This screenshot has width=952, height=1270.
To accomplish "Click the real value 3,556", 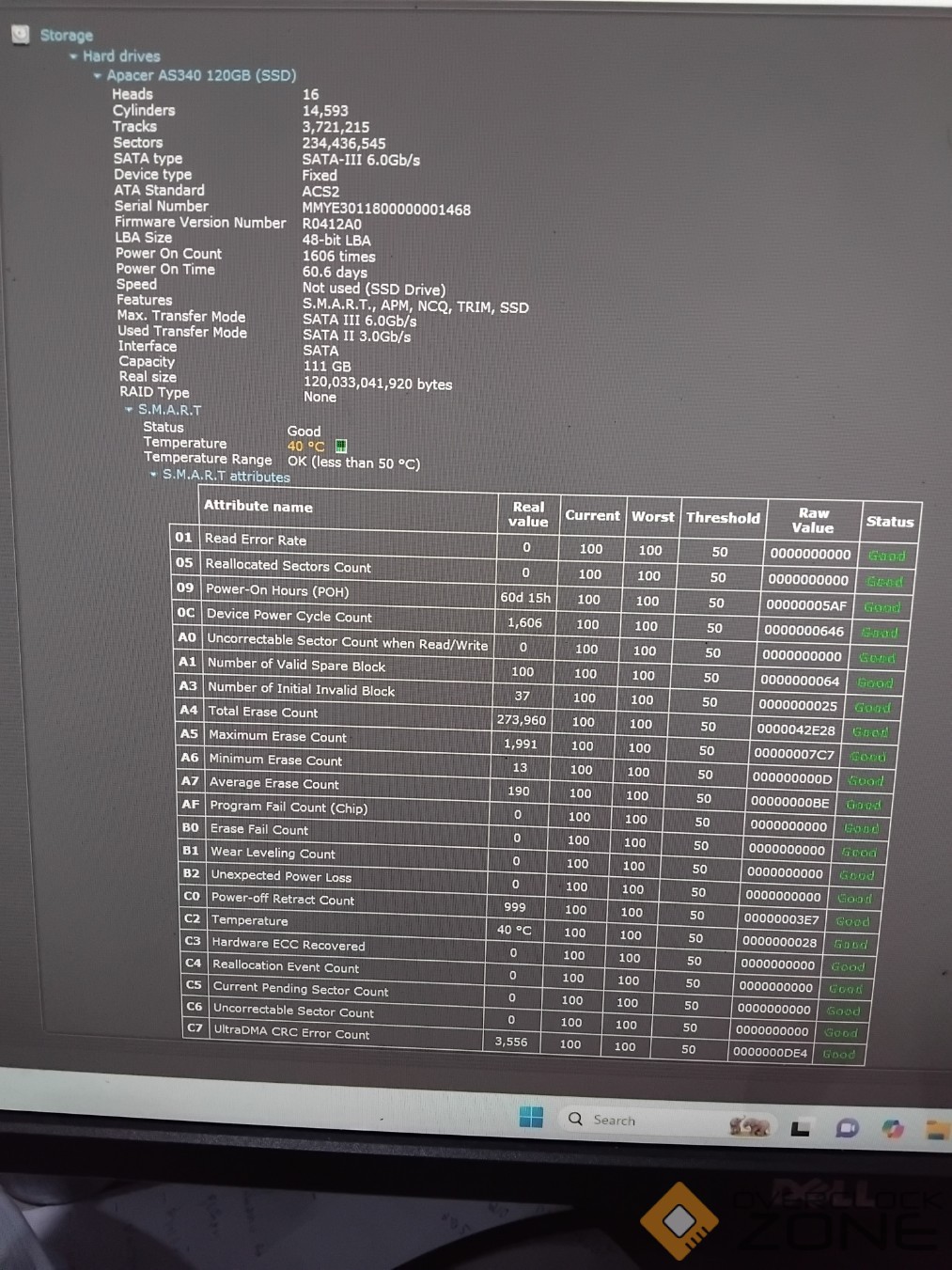I will [x=511, y=1042].
